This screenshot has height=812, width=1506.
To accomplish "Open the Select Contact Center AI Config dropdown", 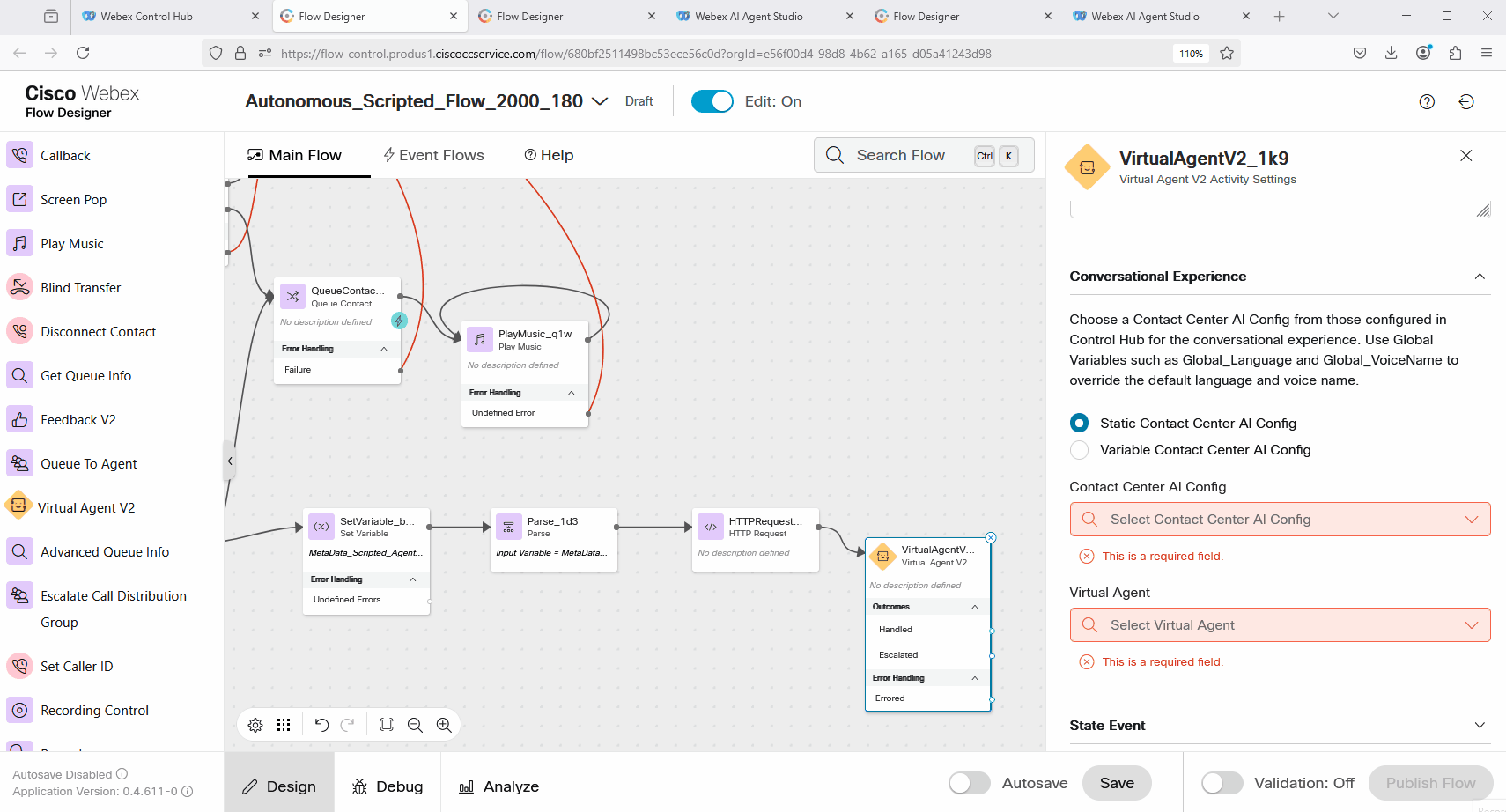I will pos(1279,520).
